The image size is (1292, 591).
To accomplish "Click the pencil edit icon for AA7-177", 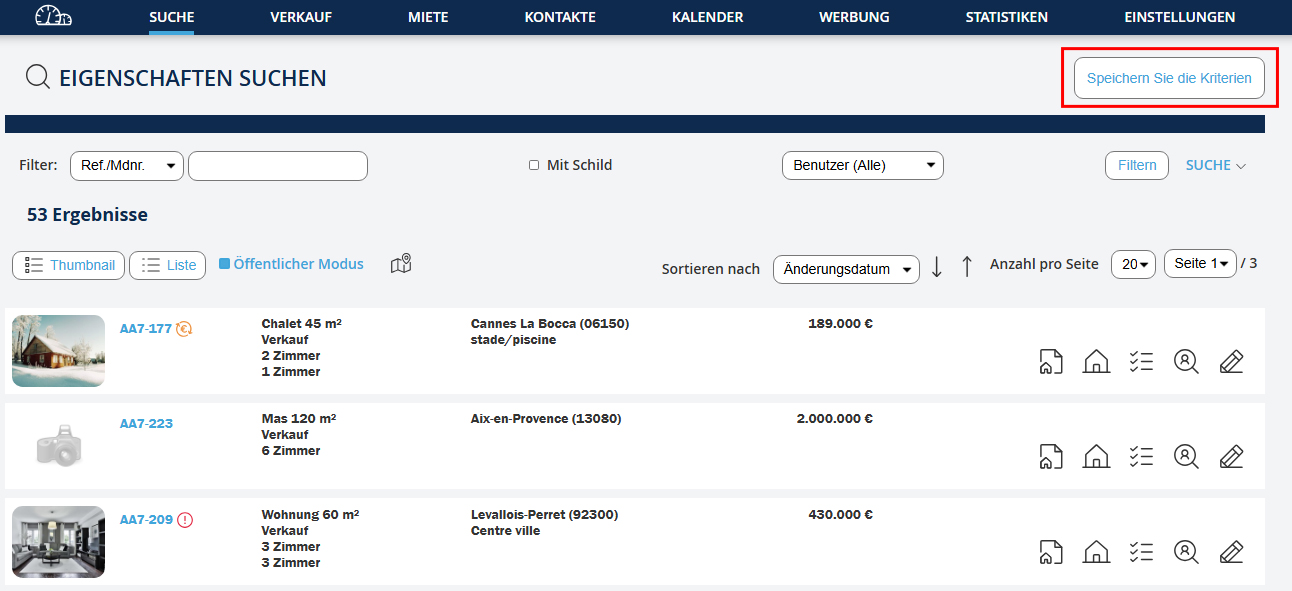I will click(x=1231, y=362).
